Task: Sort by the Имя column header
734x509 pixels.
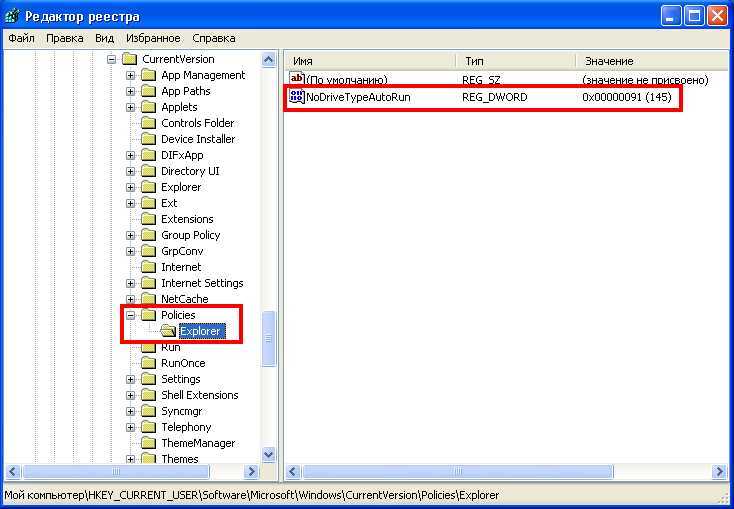Action: (370, 61)
